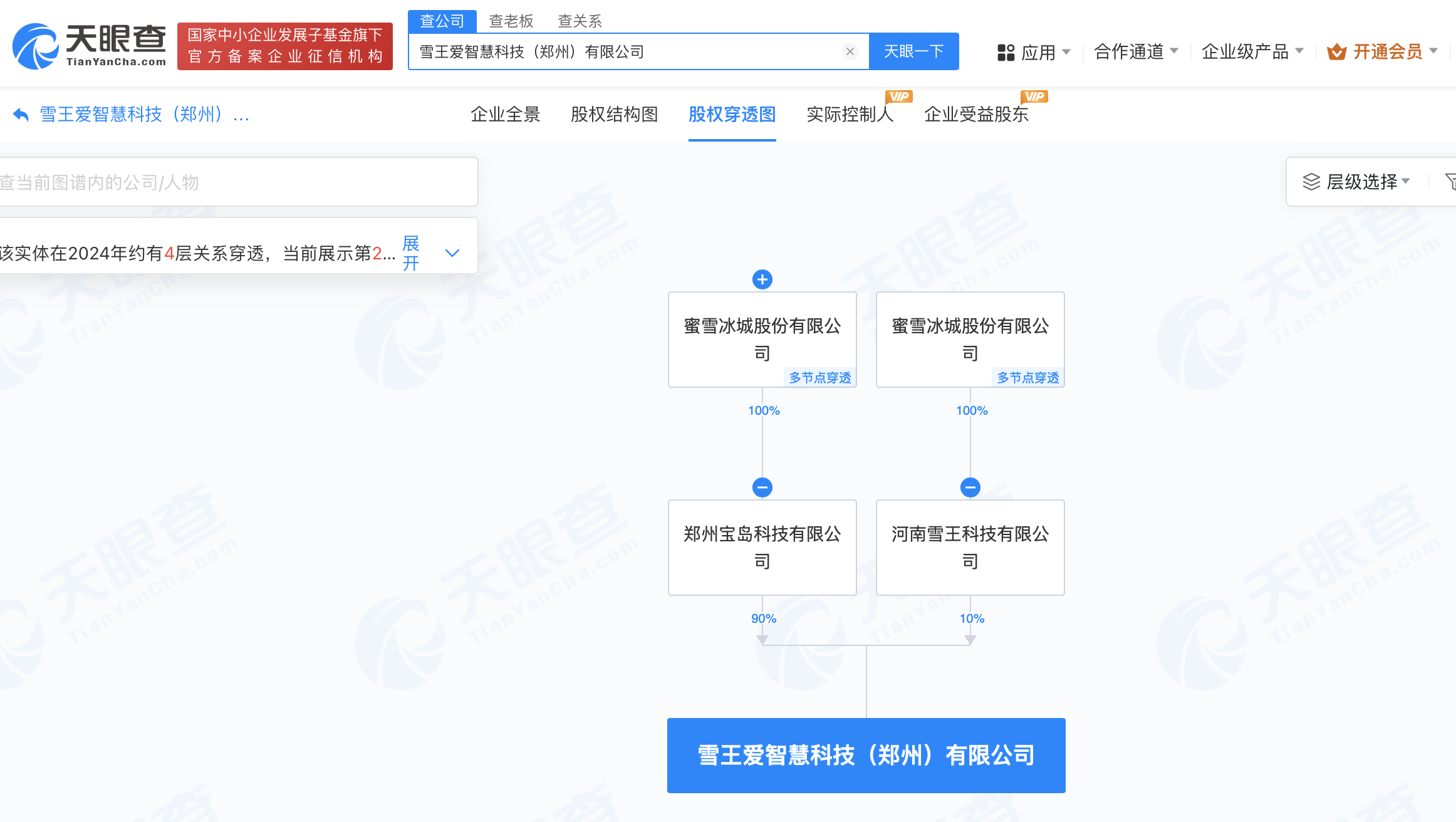This screenshot has height=822, width=1456.
Task: Click the 90% shareholding label
Action: click(x=764, y=618)
